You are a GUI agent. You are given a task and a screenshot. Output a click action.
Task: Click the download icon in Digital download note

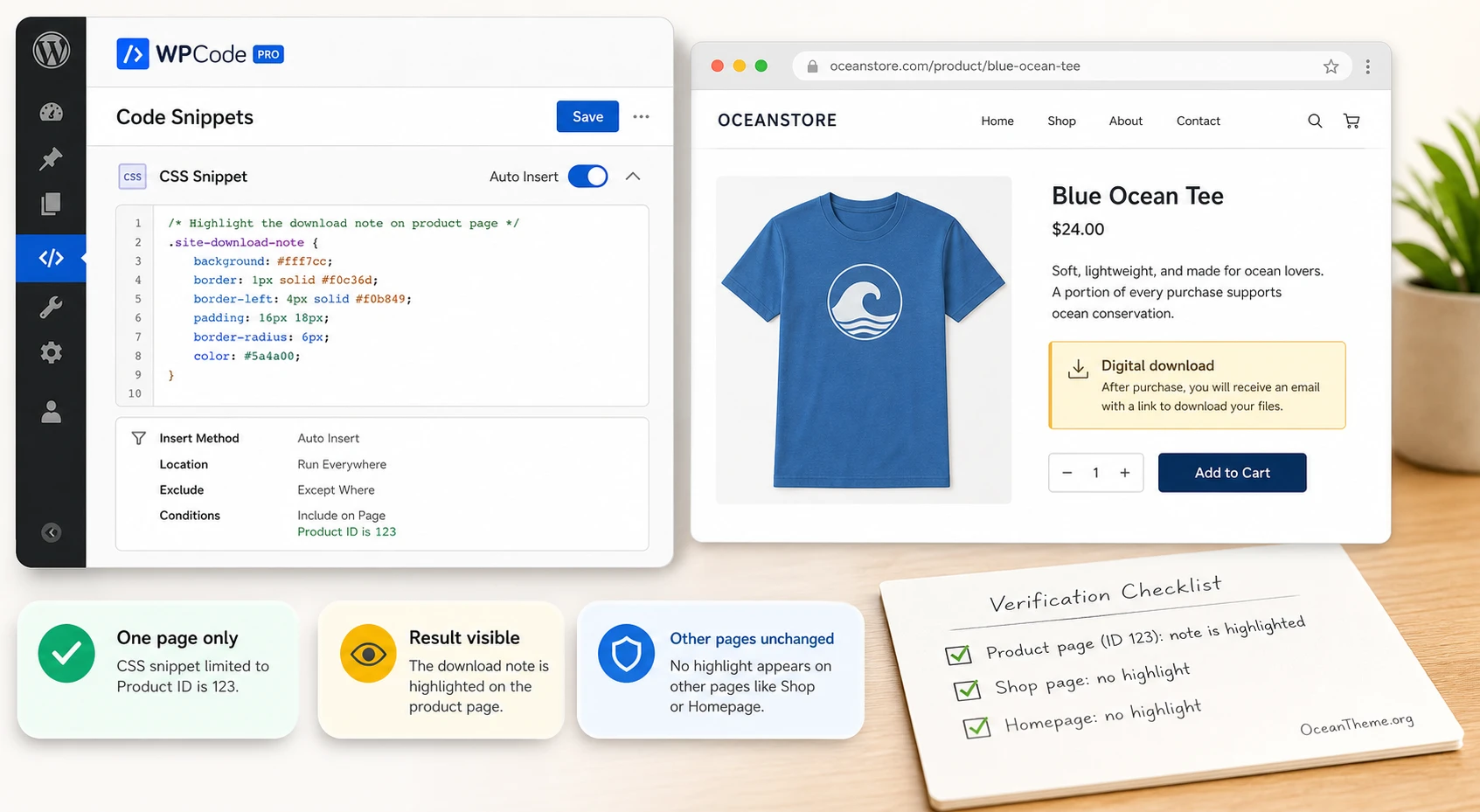[1078, 368]
